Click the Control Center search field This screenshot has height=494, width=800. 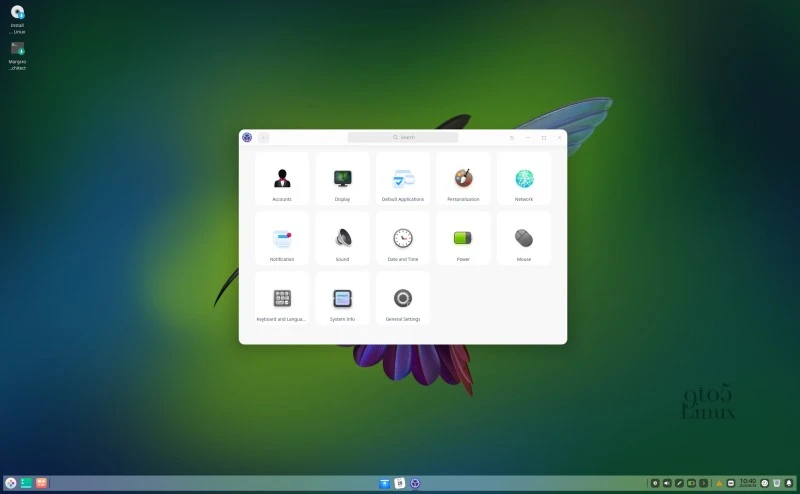pyautogui.click(x=403, y=137)
